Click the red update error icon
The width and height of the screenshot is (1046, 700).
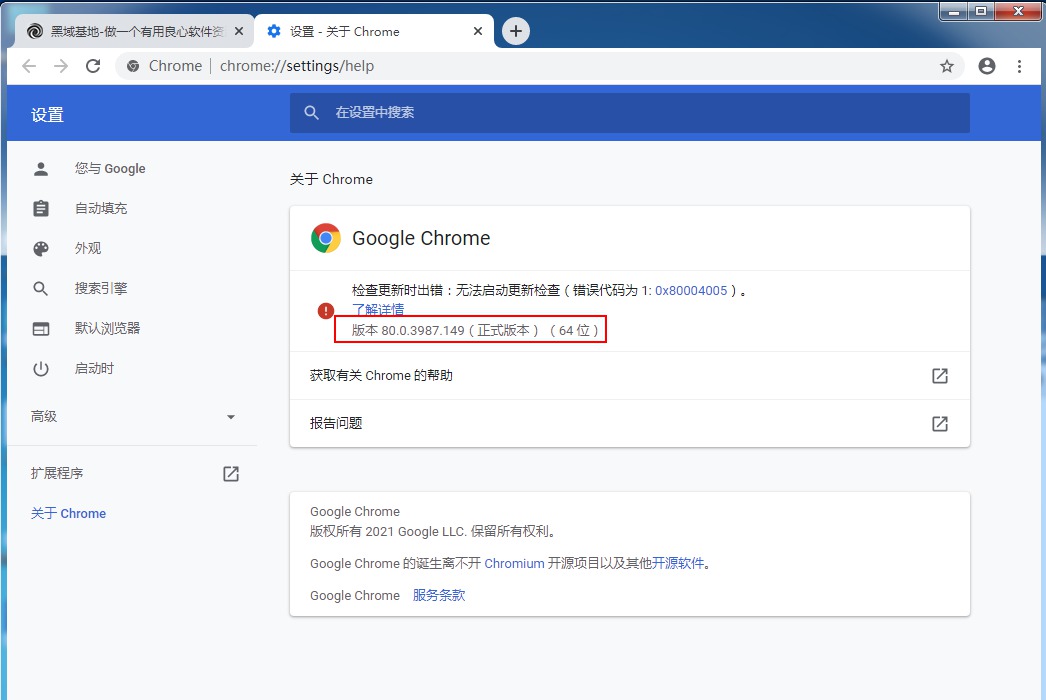[x=326, y=310]
